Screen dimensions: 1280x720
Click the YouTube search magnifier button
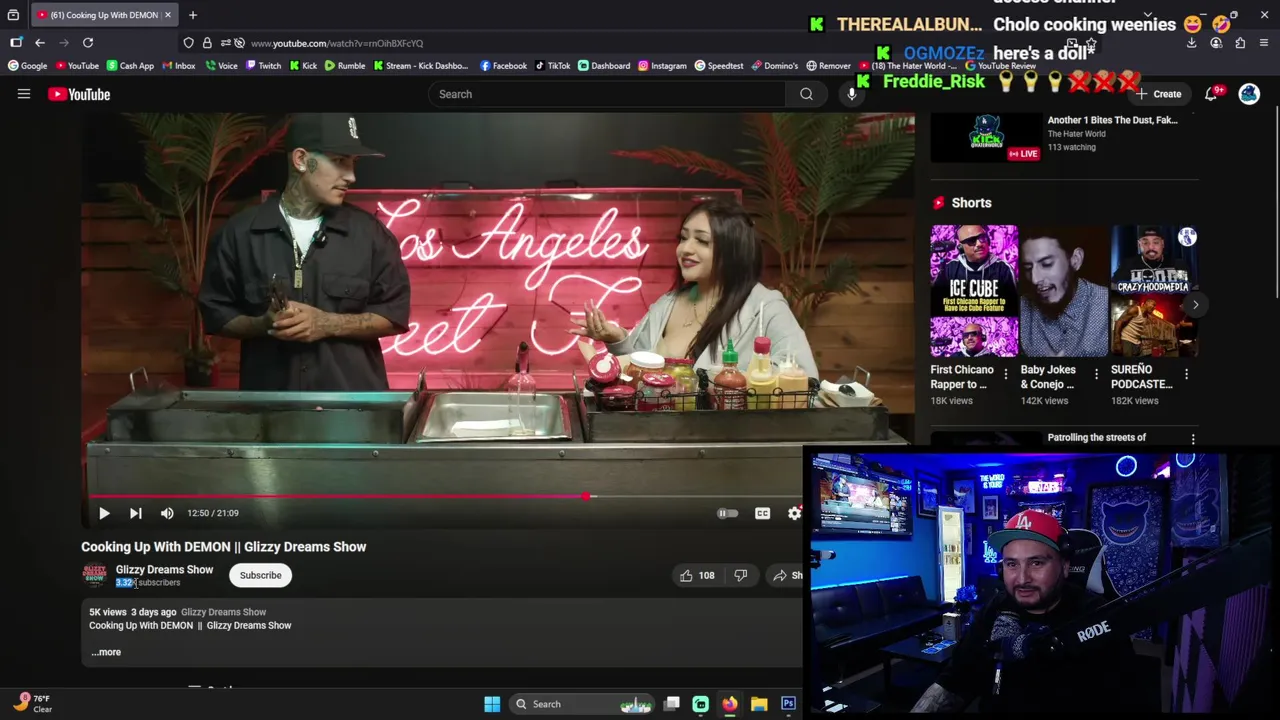806,94
